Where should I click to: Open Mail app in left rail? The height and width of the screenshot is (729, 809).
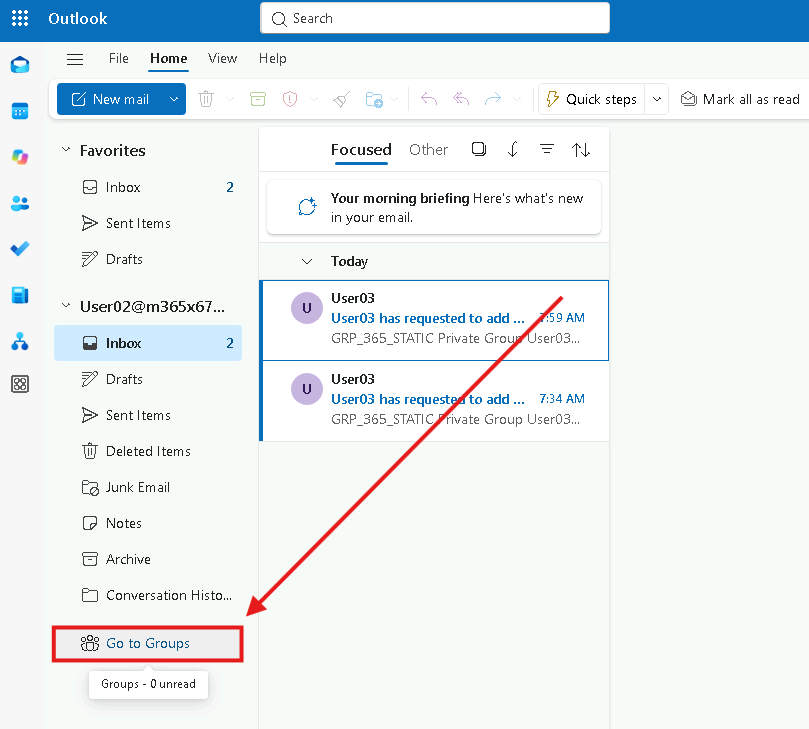click(20, 65)
